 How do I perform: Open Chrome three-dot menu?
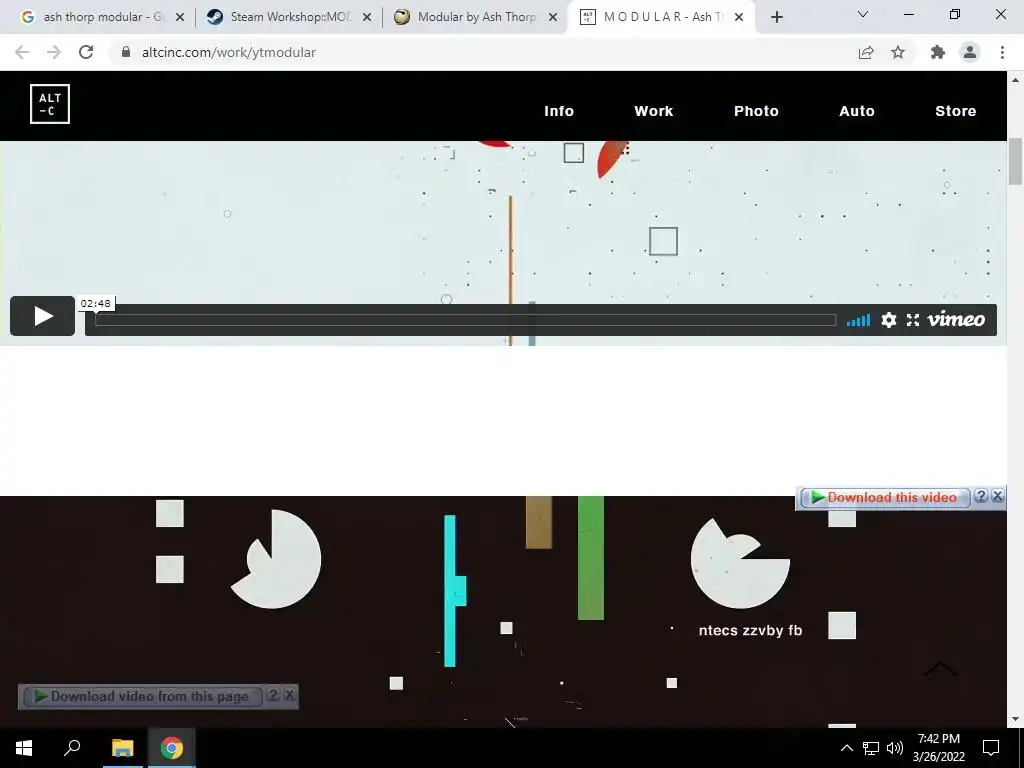click(1002, 52)
